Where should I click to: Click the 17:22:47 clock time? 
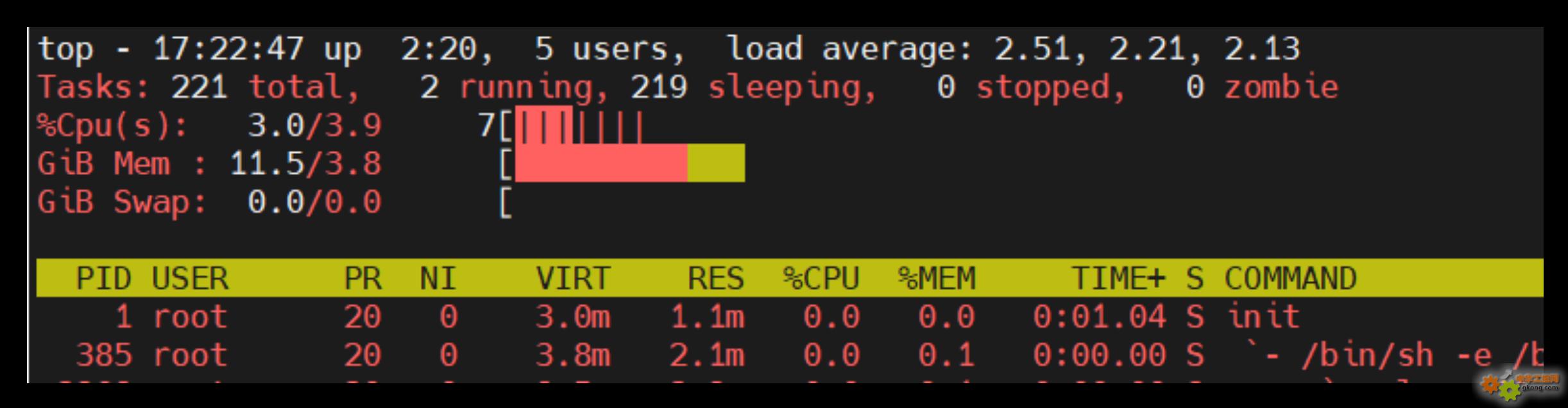point(228,49)
